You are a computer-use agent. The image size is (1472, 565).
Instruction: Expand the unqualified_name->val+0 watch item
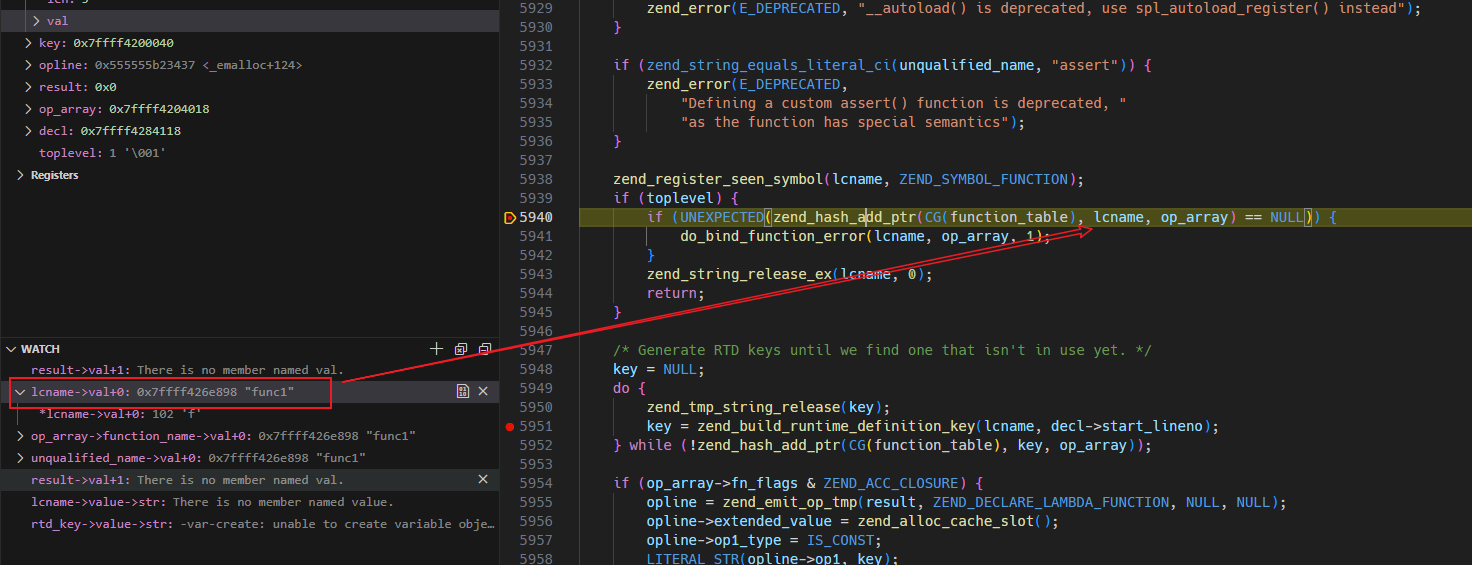tap(21, 458)
